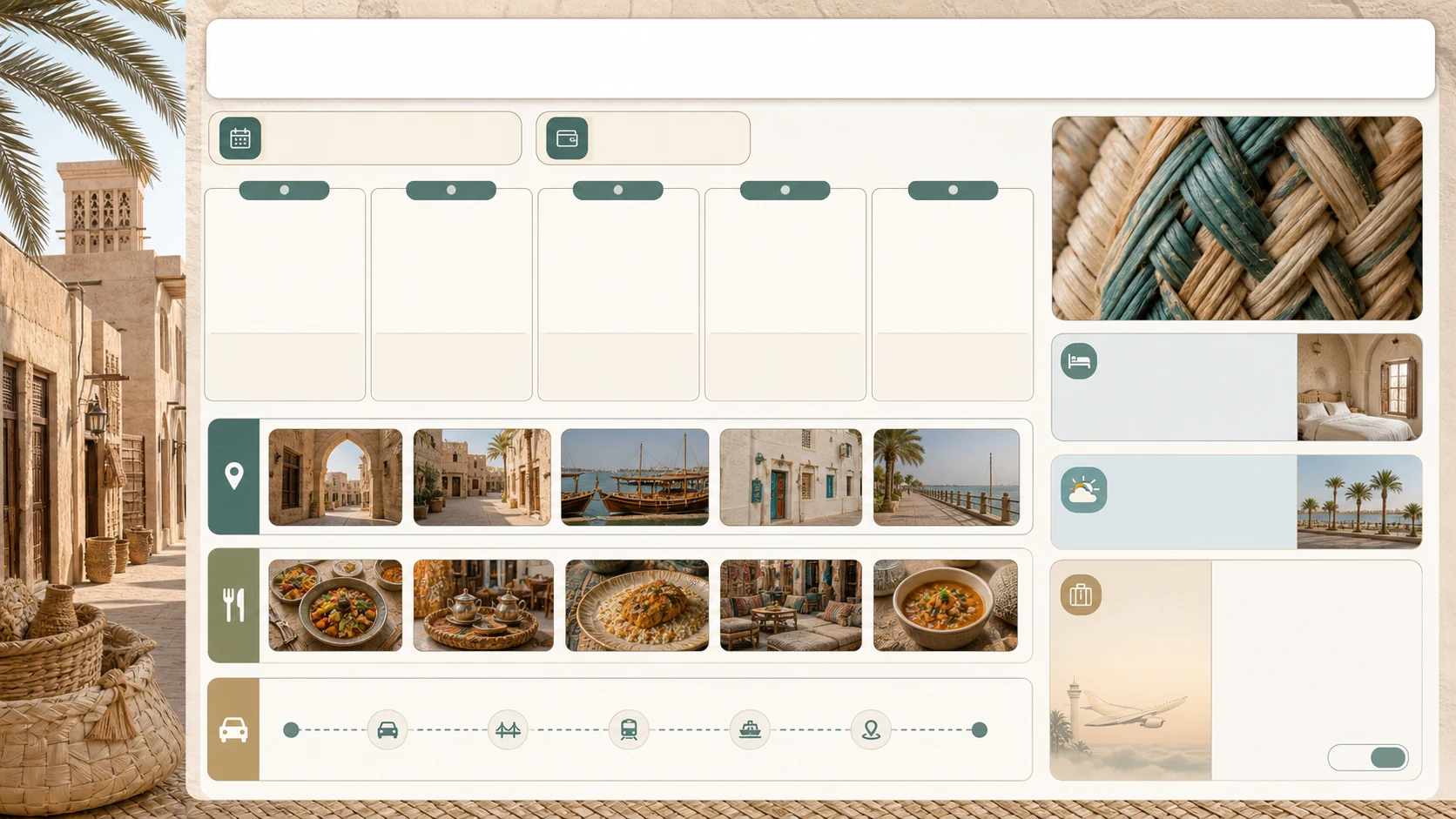Viewport: 1456px width, 819px height.
Task: Select the ferry boat step on route timeline
Action: pyautogui.click(x=750, y=729)
